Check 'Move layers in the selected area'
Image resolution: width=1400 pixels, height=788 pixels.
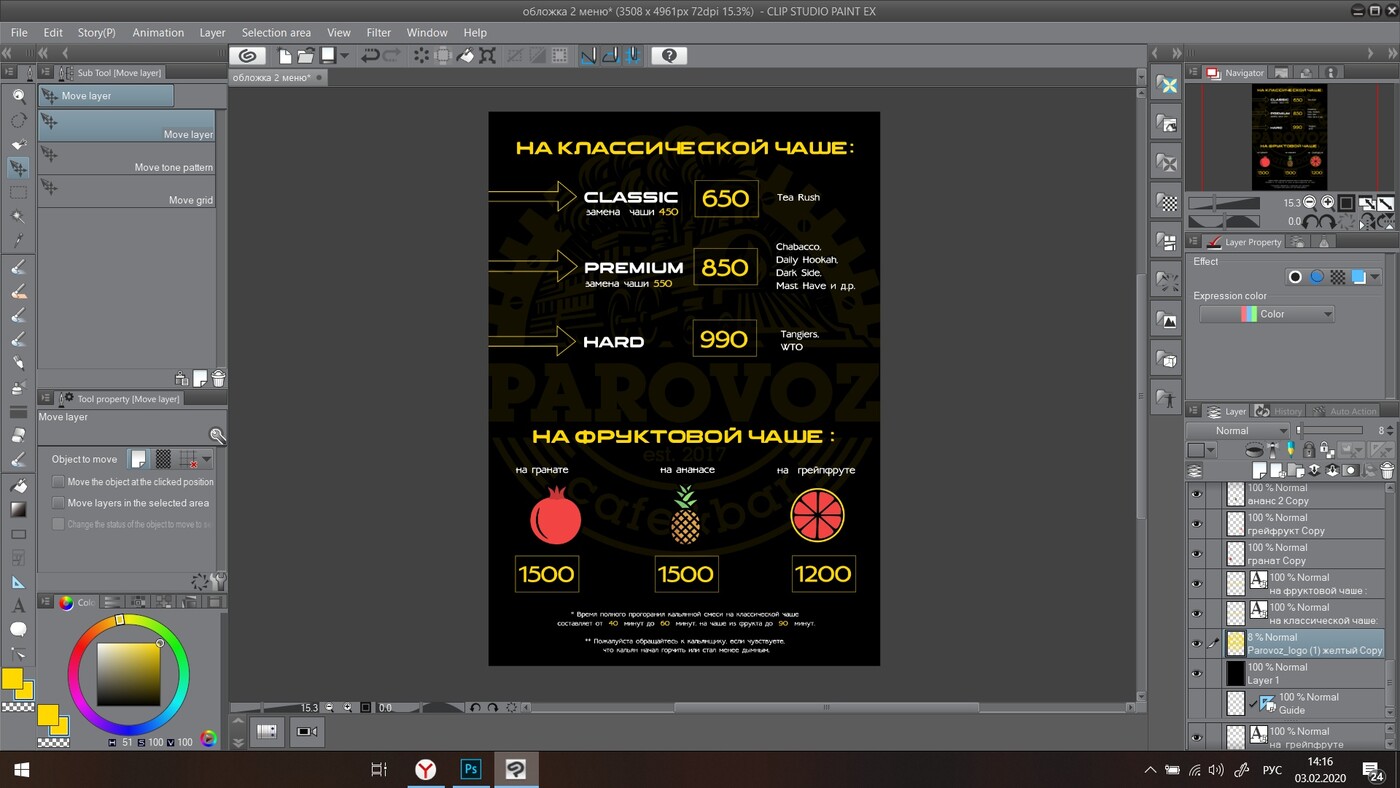click(x=58, y=503)
